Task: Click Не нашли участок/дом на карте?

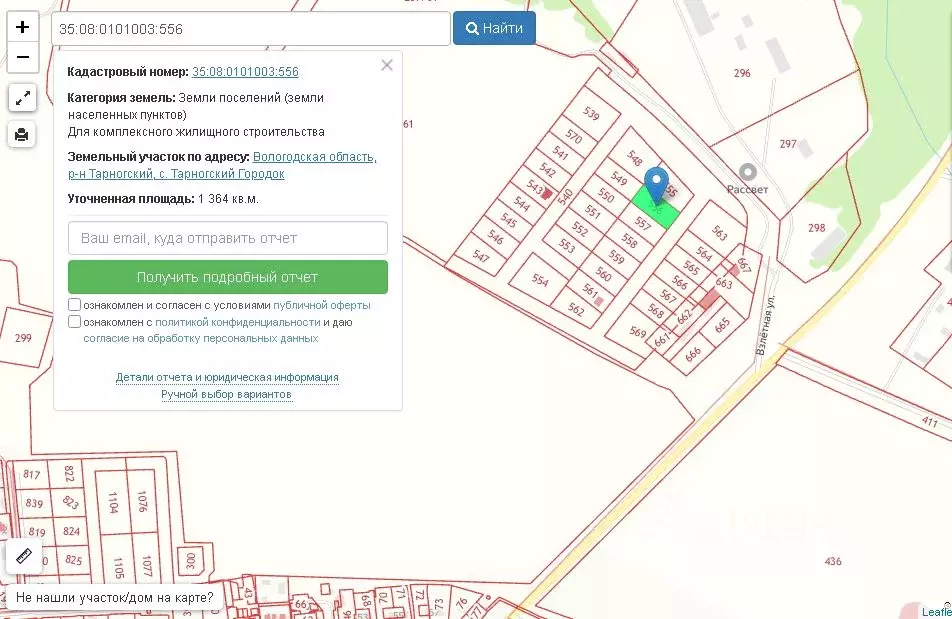Action: pos(115,598)
